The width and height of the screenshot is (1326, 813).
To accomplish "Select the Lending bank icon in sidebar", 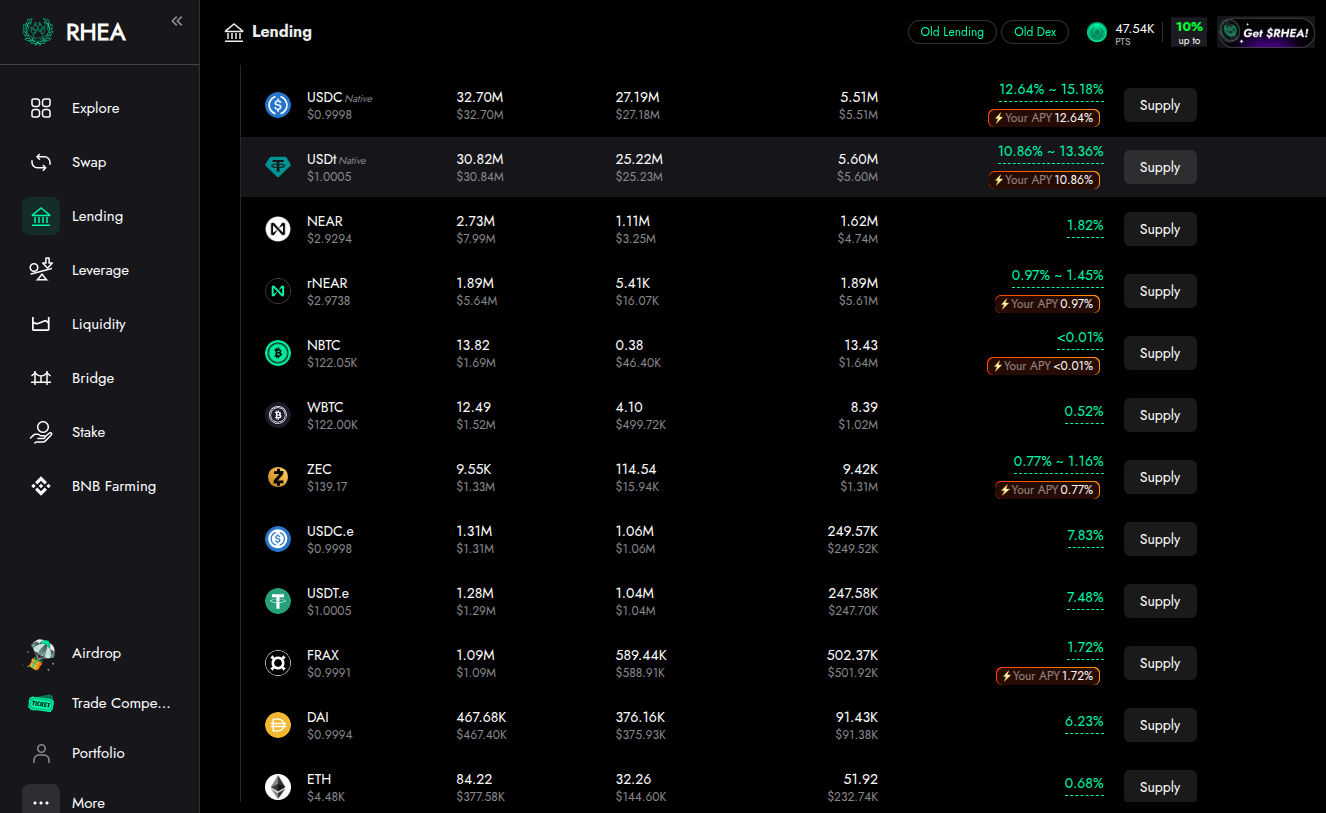I will [41, 216].
